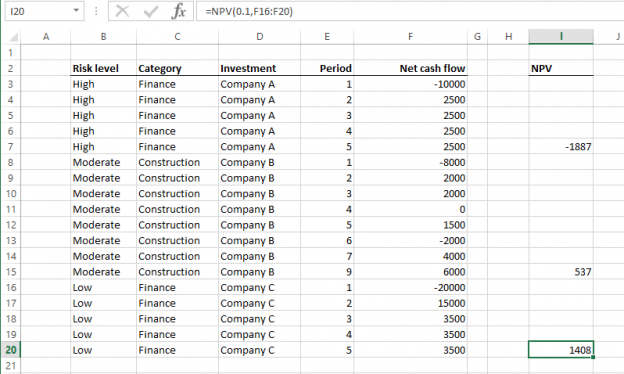Open the Insert Function fx icon
This screenshot has height=374, width=624.
click(179, 11)
